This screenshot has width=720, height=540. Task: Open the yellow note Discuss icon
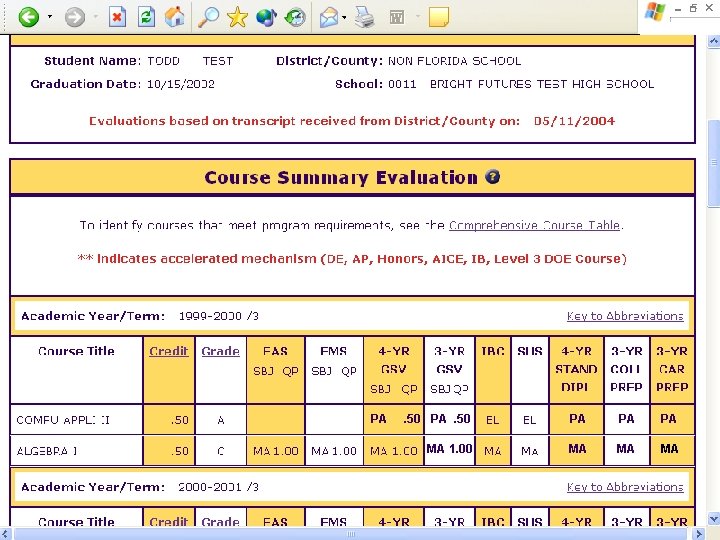439,17
